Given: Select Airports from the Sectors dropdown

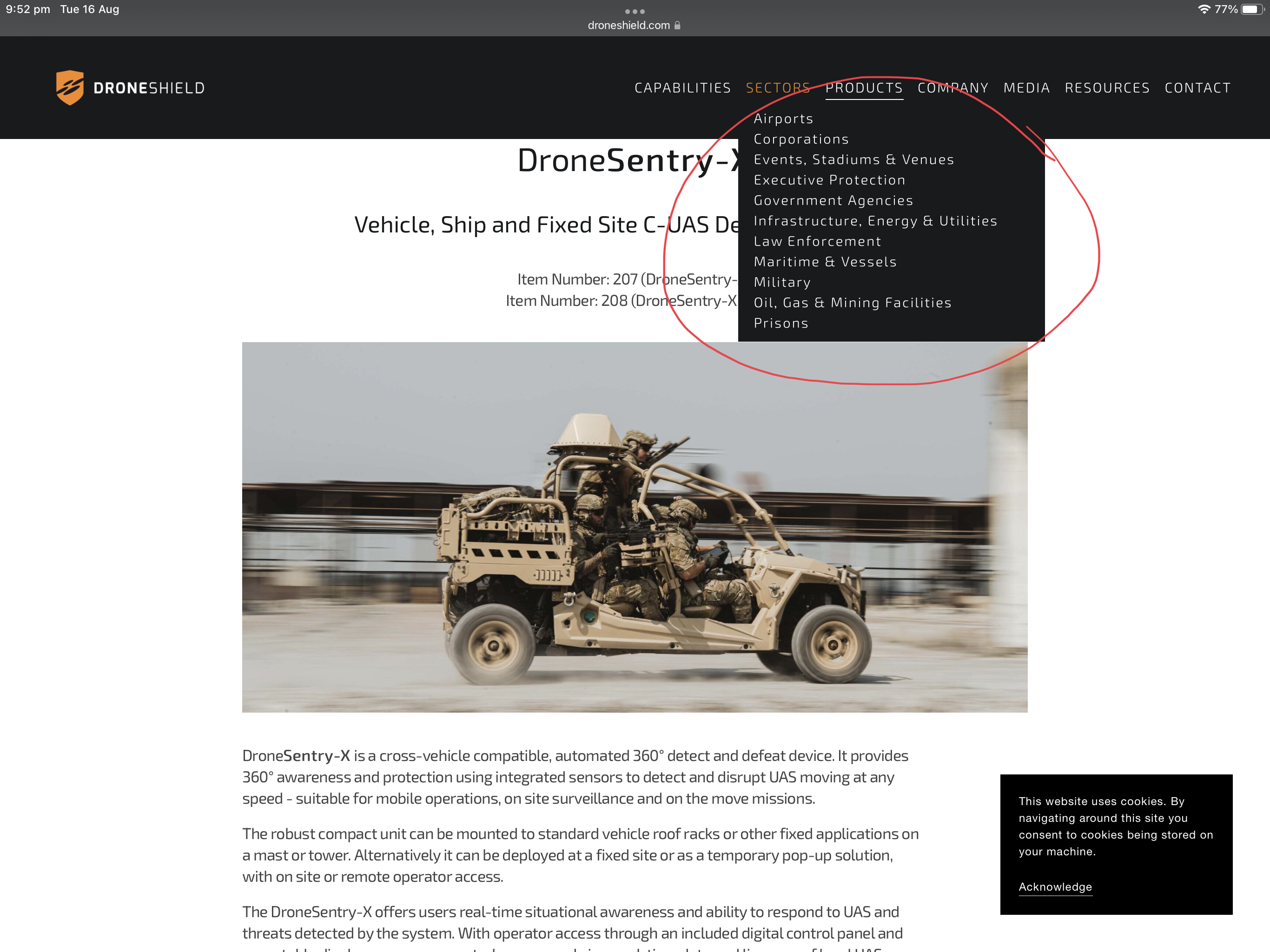Looking at the screenshot, I should click(783, 119).
